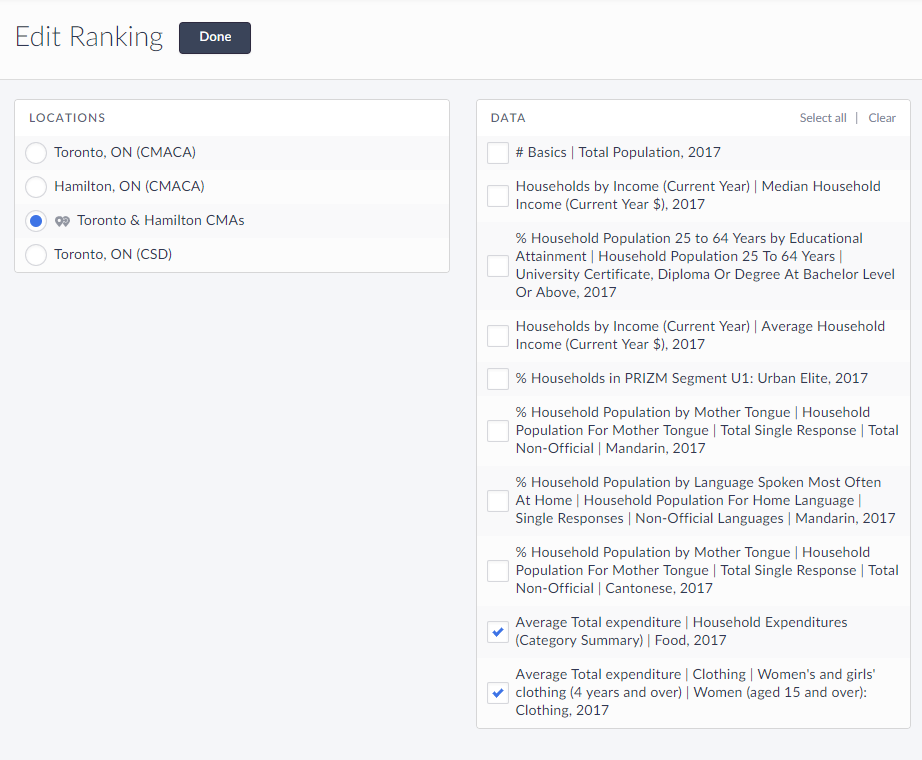Viewport: 922px width, 760px height.
Task: Click the Clear link in Data panel
Action: 881,118
